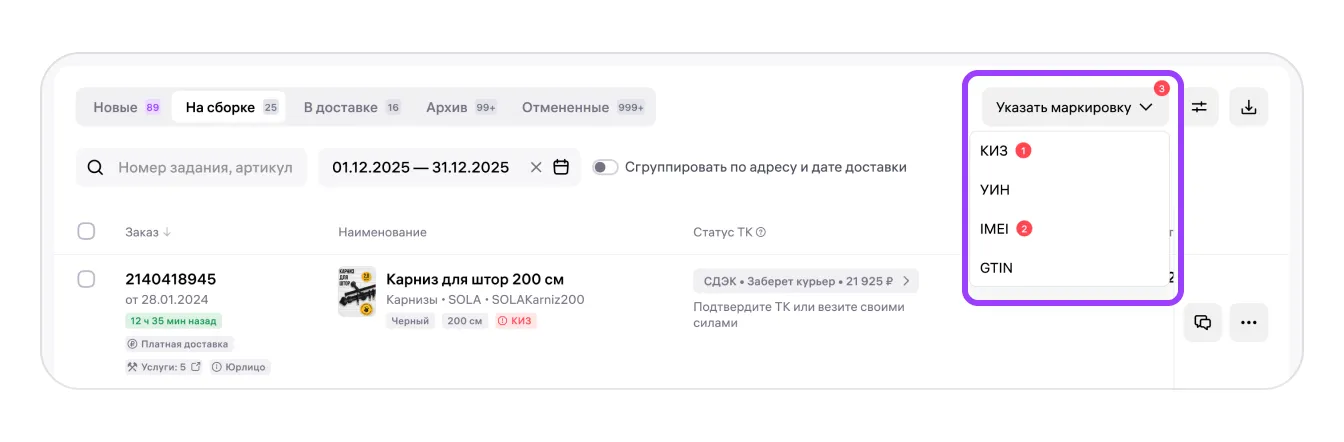Choose IMEI from the marking dropdown
Viewport: 1344px width, 442px height.
pyautogui.click(x=996, y=229)
